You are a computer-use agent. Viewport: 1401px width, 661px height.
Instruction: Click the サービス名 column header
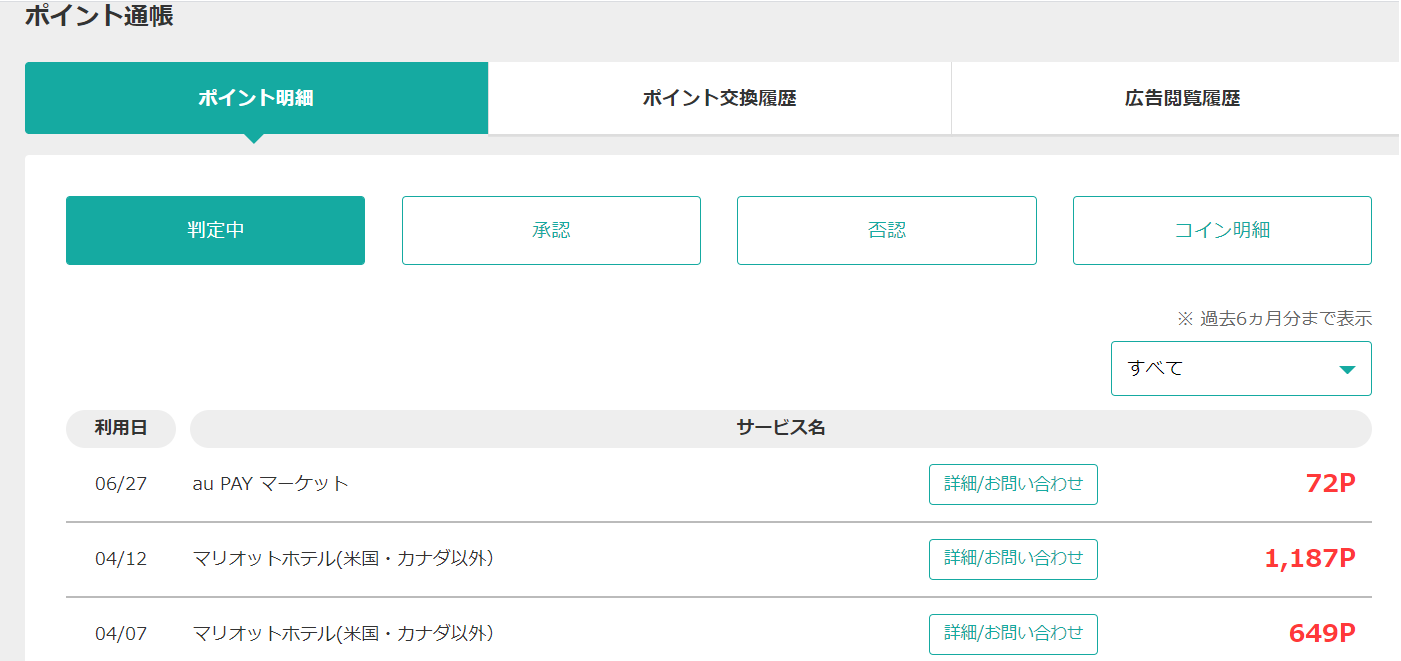pos(780,428)
